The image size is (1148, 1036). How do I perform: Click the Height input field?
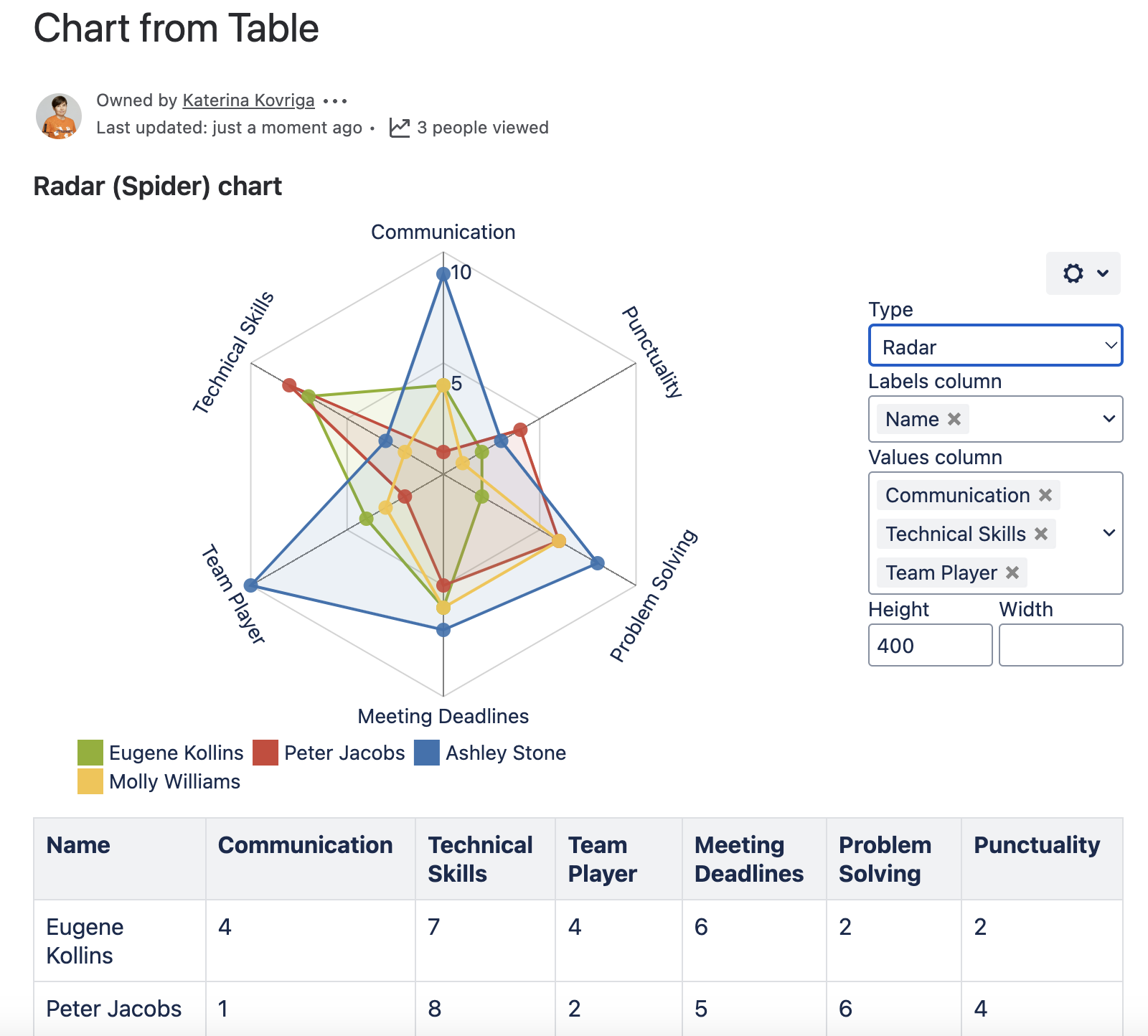point(930,645)
